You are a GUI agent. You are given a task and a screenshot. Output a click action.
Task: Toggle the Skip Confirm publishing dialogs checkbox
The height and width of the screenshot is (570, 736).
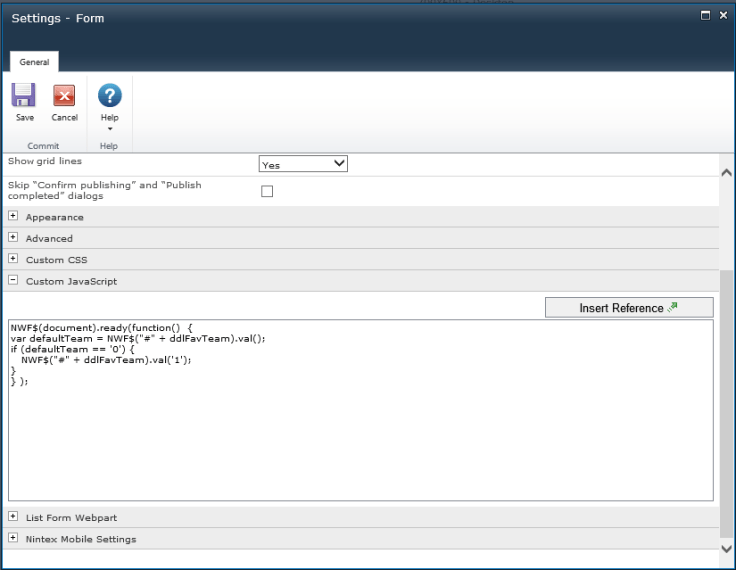[x=267, y=191]
